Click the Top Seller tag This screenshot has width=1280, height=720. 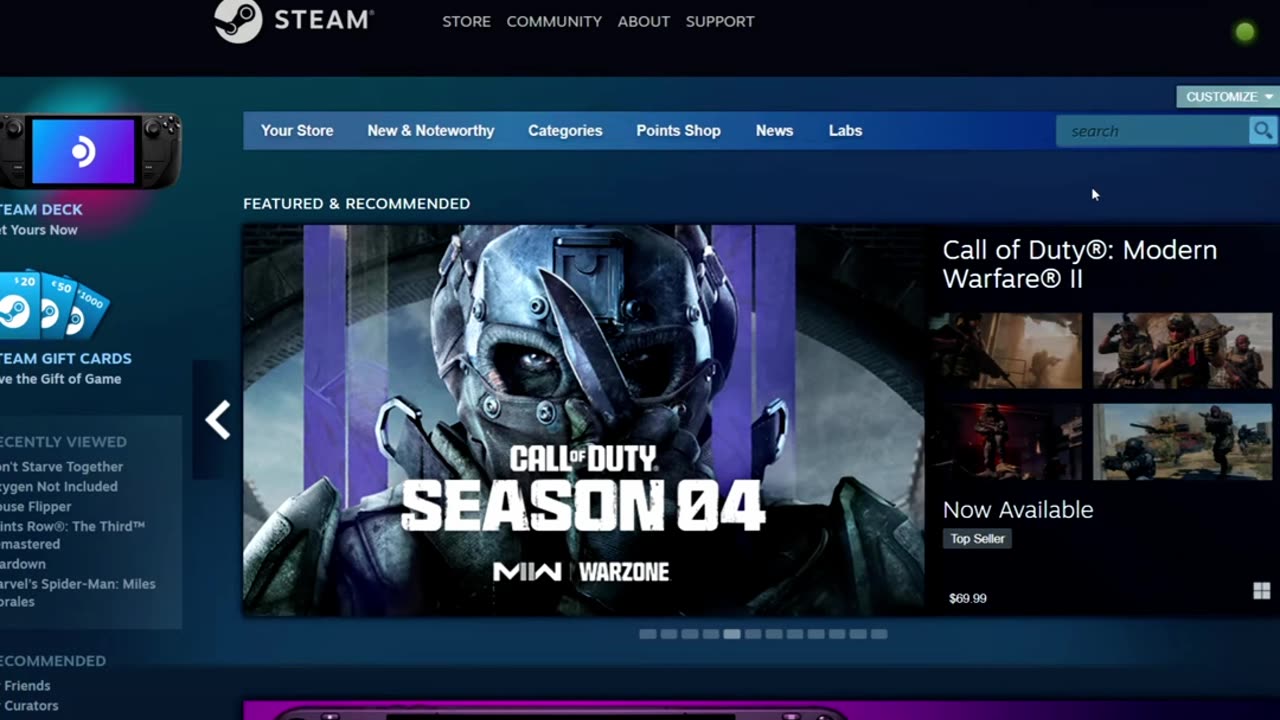(x=977, y=539)
